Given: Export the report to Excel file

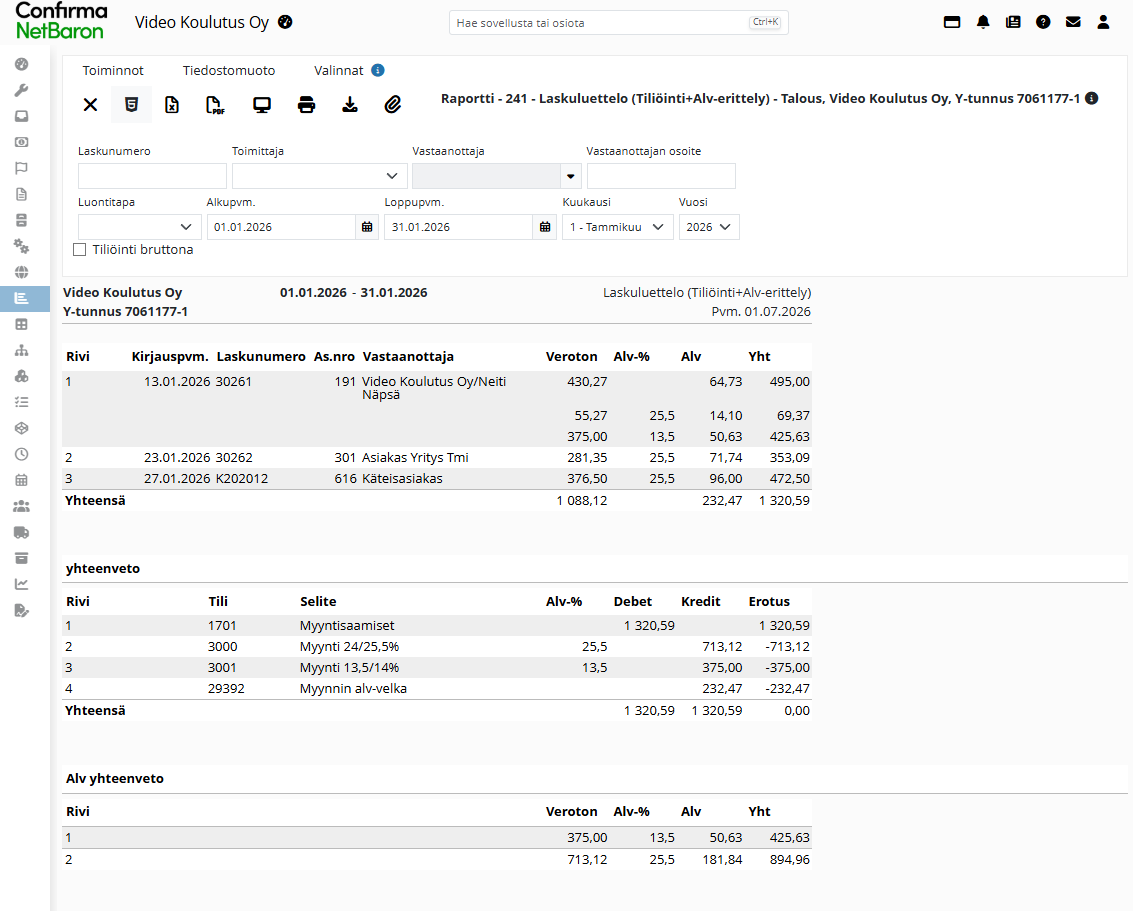Looking at the screenshot, I should pos(172,105).
